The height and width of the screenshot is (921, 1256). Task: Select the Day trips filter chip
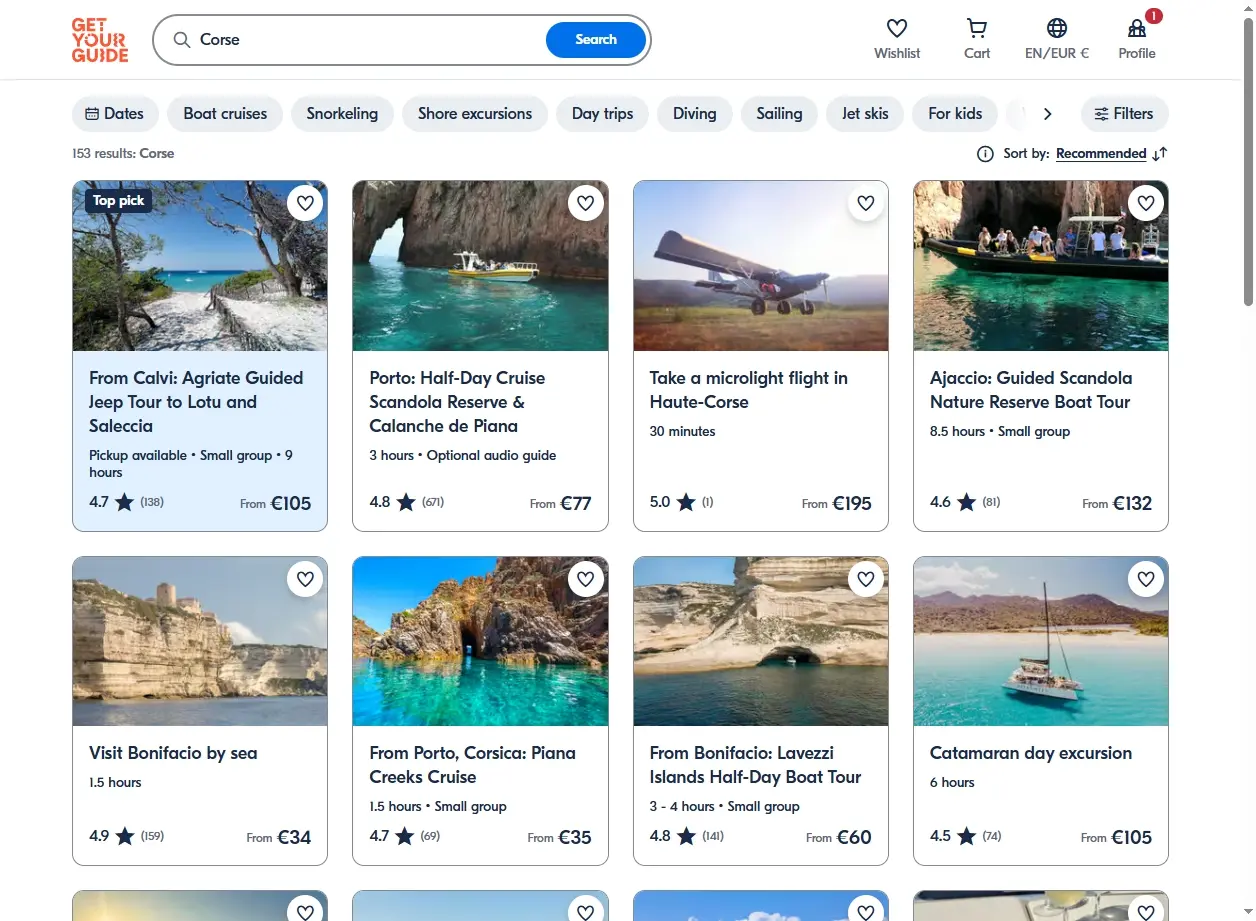coord(603,114)
